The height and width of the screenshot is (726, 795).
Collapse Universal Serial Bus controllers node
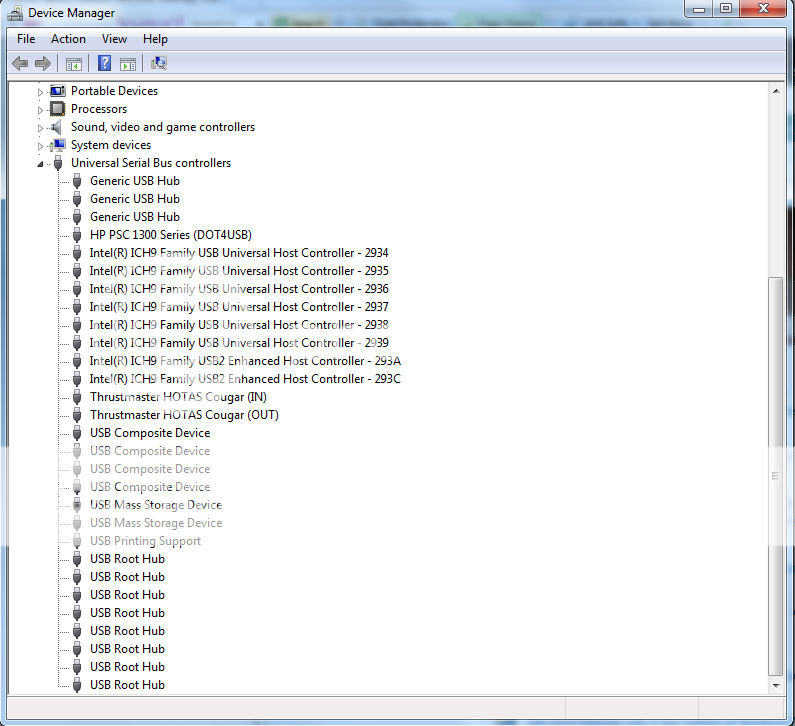tap(41, 163)
